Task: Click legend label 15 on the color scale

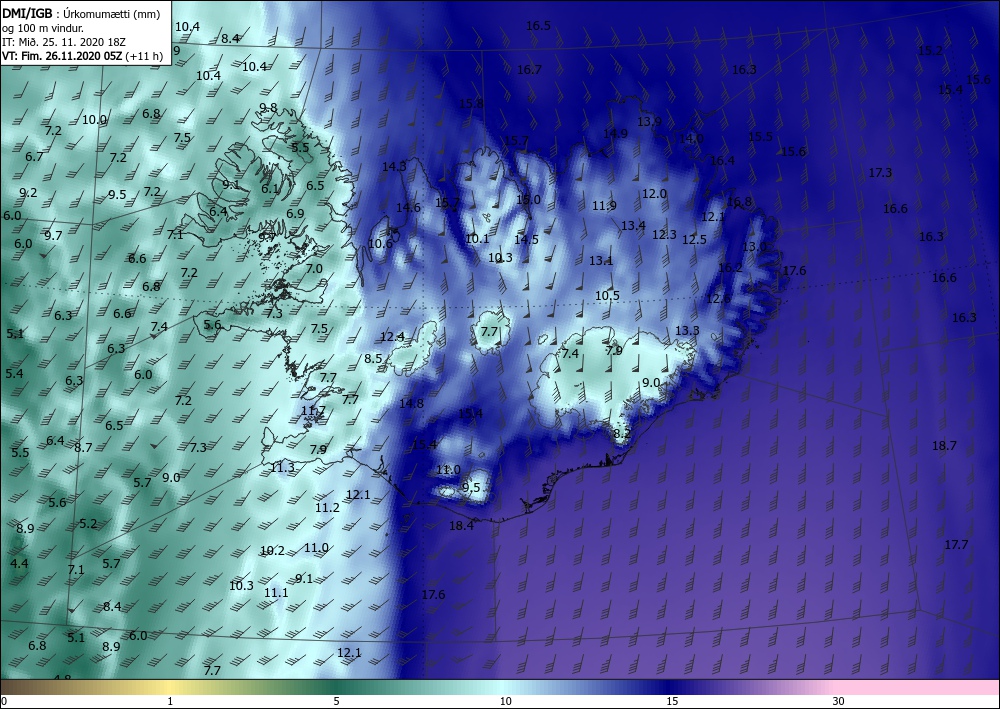Action: pos(672,702)
